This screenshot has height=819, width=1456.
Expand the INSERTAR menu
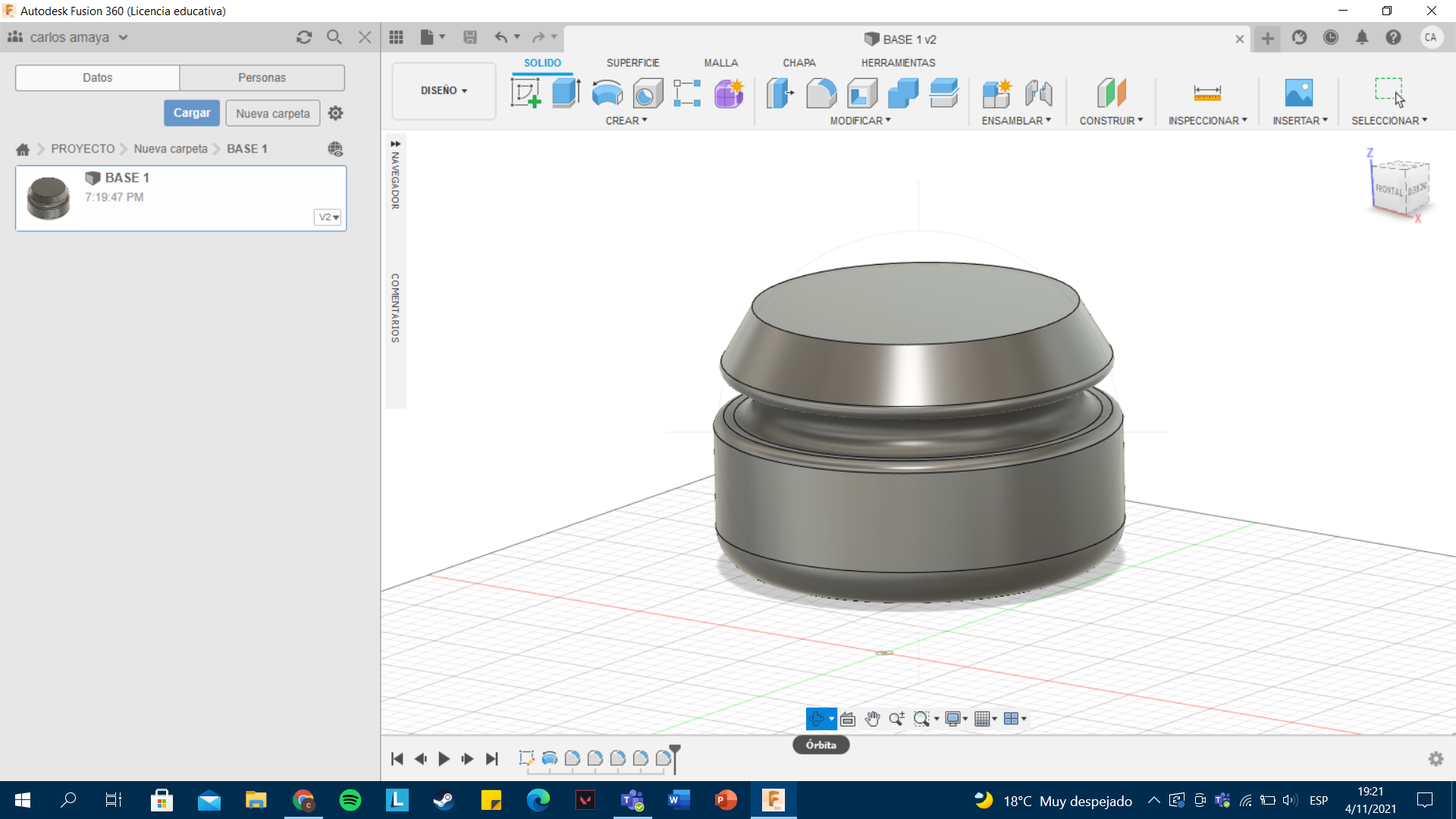pyautogui.click(x=1300, y=121)
